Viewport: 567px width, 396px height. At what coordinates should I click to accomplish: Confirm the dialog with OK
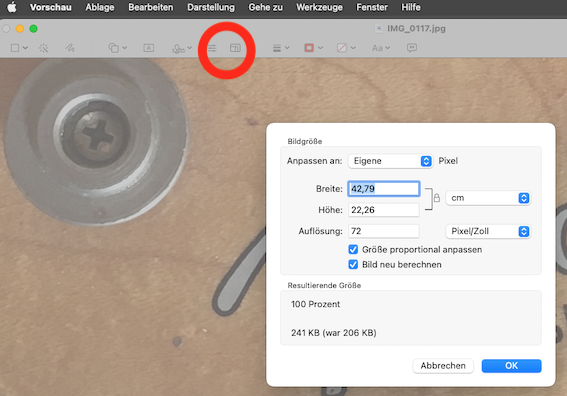511,366
